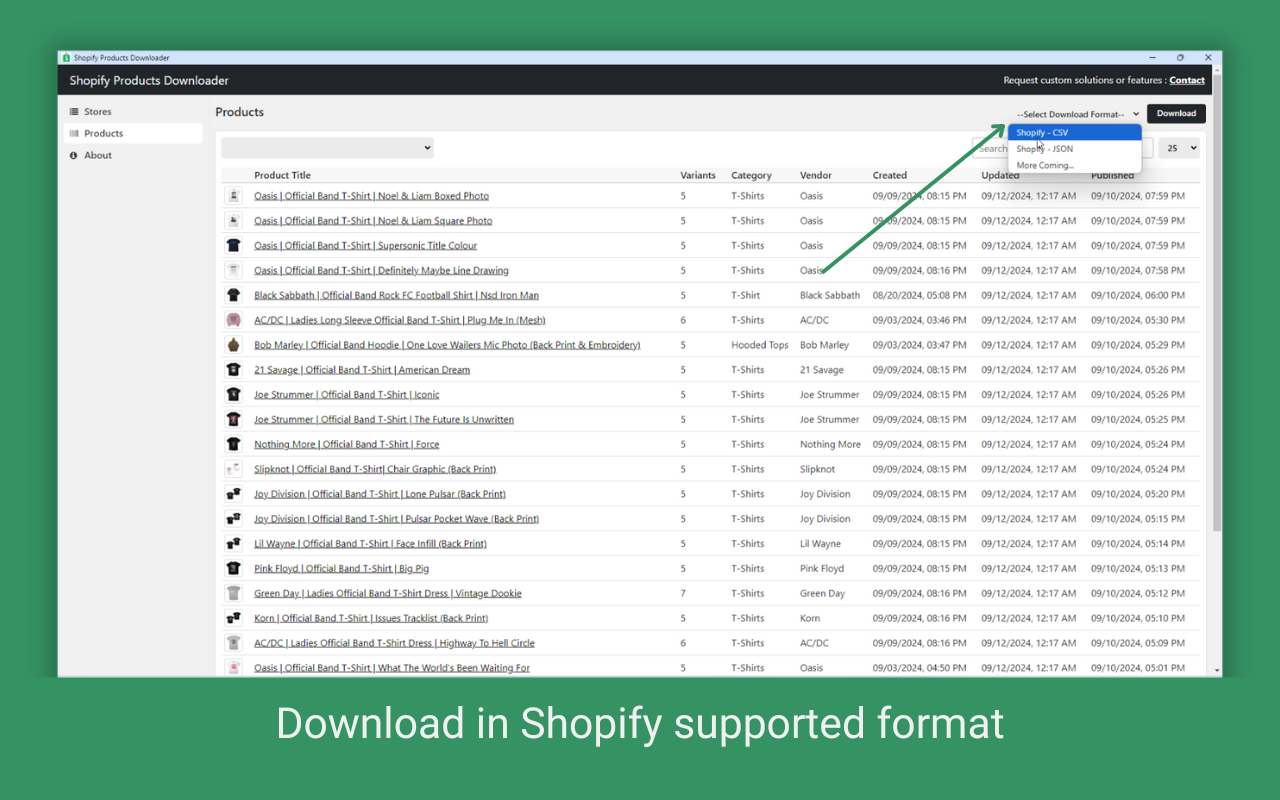1280x800 pixels.
Task: Click thumbnail of Green Day Vintage Dookie dress
Action: (x=233, y=593)
